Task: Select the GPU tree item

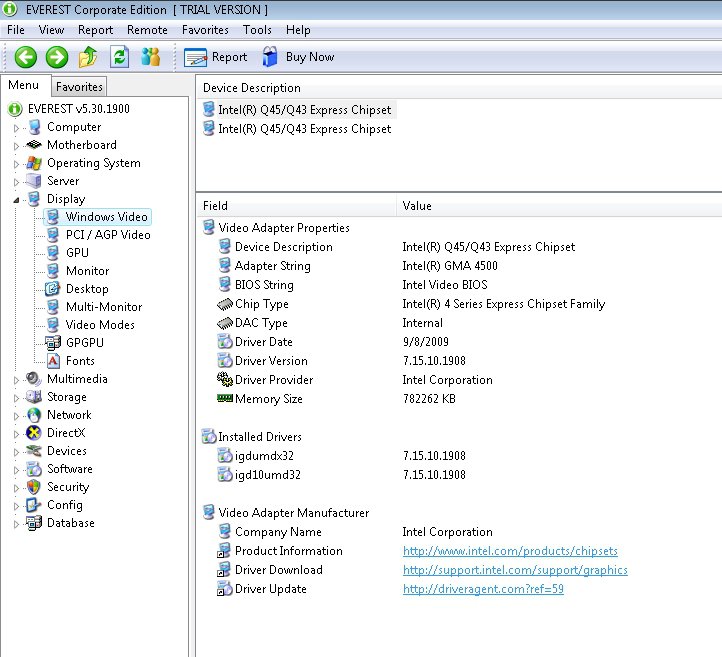Action: (77, 253)
